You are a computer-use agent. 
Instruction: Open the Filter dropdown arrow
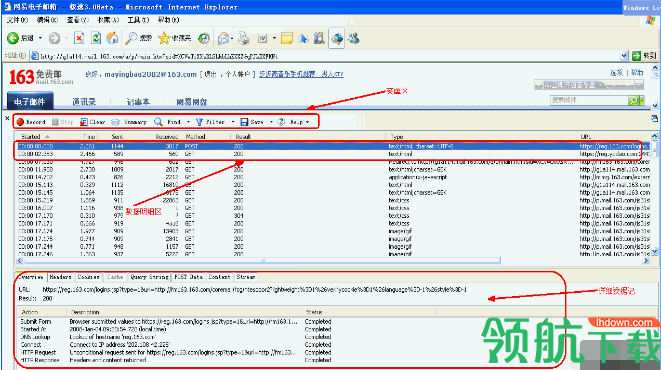233,122
